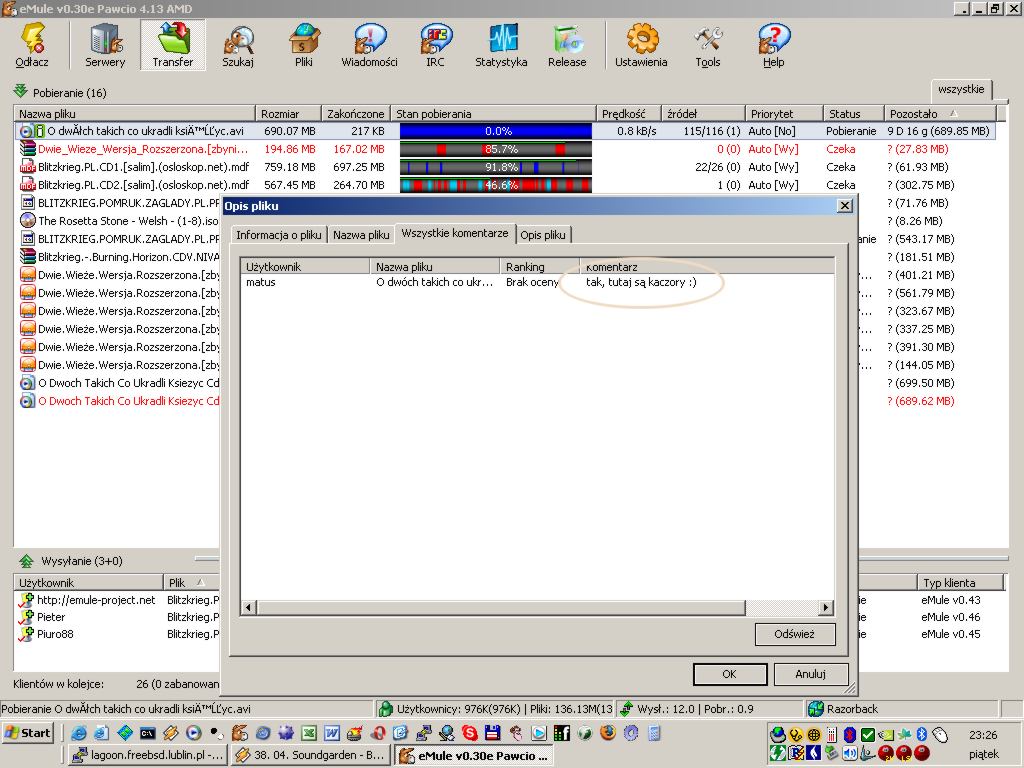Sort uploads by Typ klienta column
The image size is (1024, 768).
[960, 583]
